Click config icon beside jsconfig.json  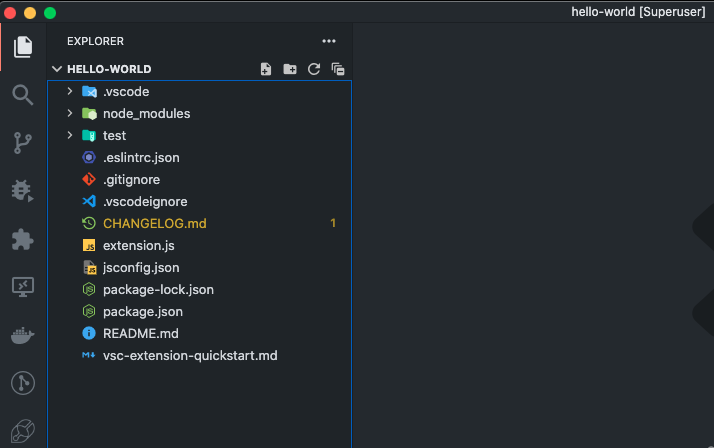tap(90, 268)
